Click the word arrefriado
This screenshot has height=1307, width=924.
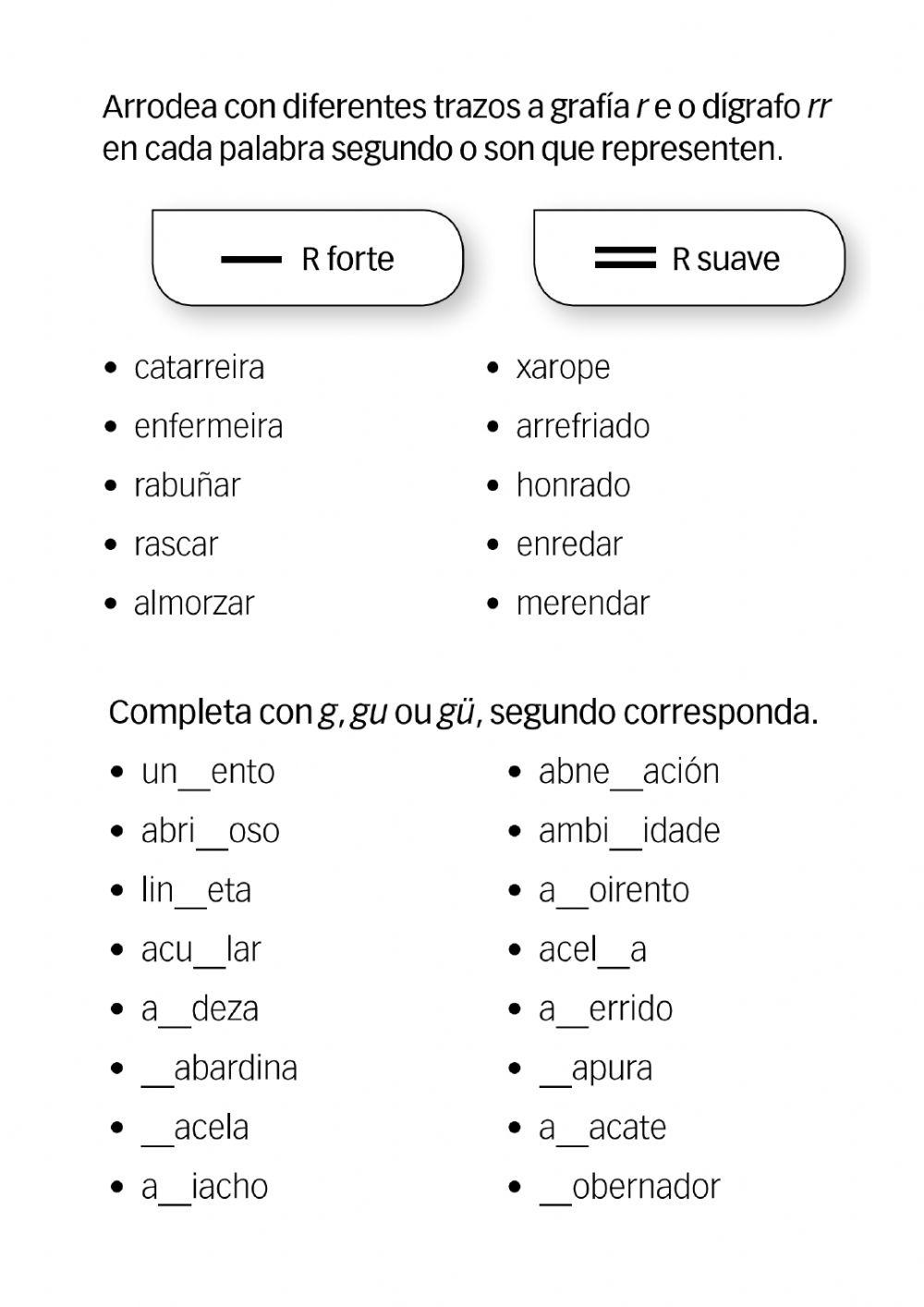pyautogui.click(x=582, y=426)
